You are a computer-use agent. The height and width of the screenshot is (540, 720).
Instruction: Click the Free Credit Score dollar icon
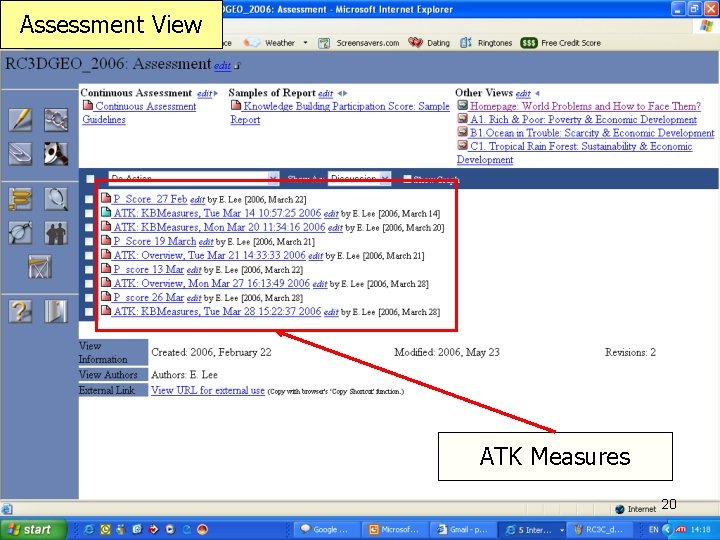[529, 43]
